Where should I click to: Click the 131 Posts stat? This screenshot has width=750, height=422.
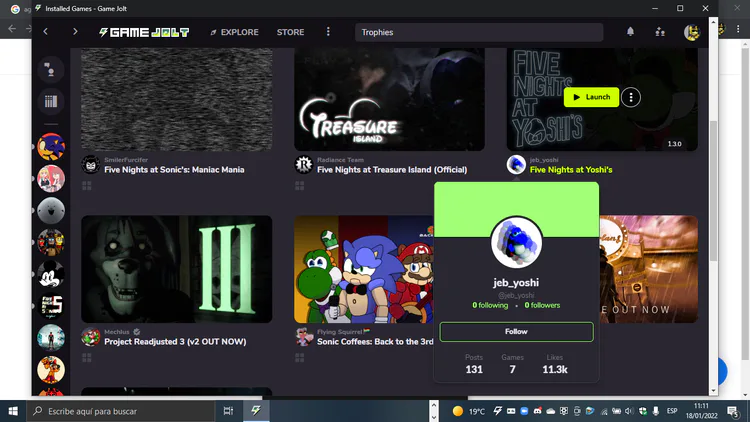coord(474,364)
